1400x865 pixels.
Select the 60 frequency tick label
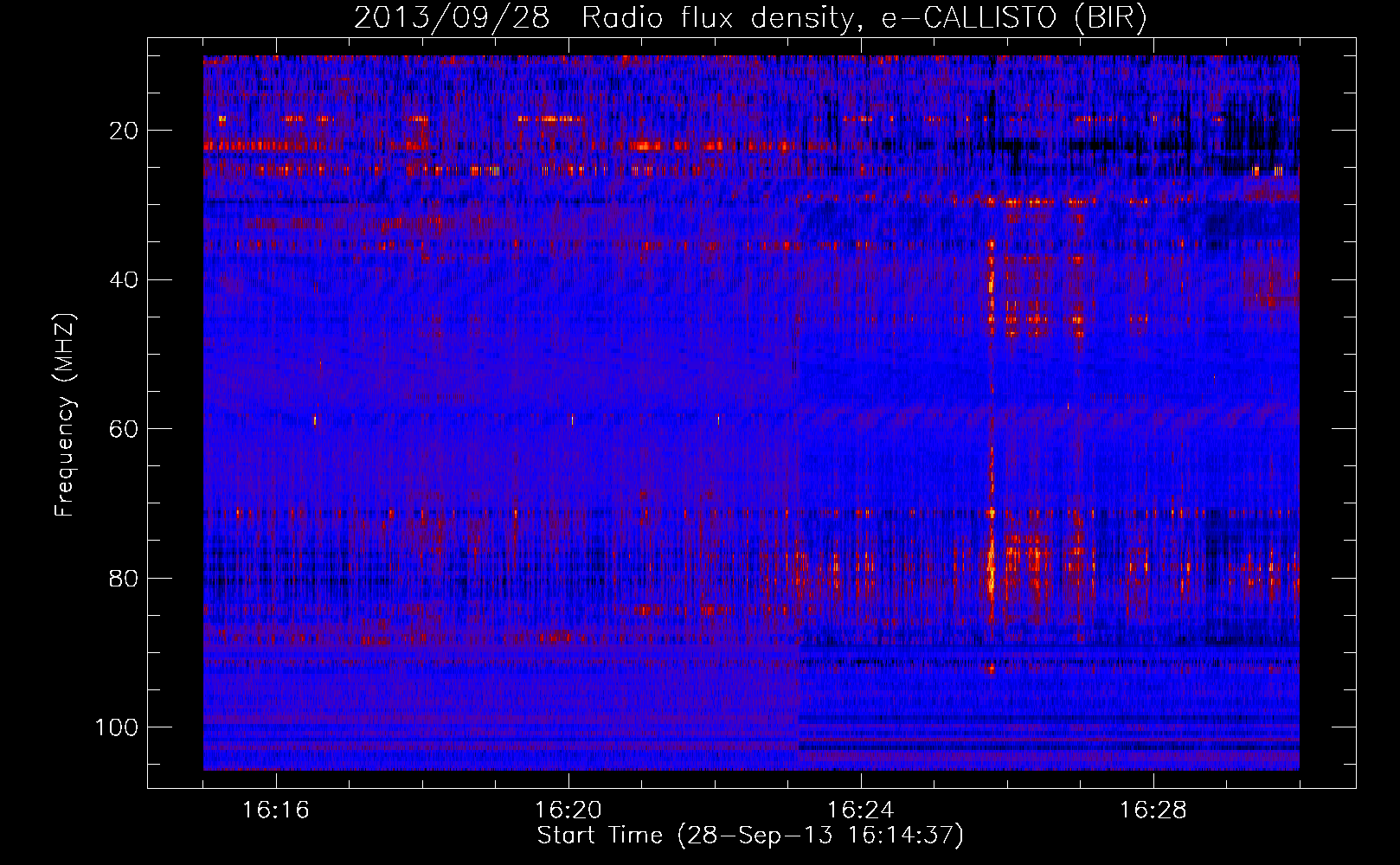(x=124, y=429)
